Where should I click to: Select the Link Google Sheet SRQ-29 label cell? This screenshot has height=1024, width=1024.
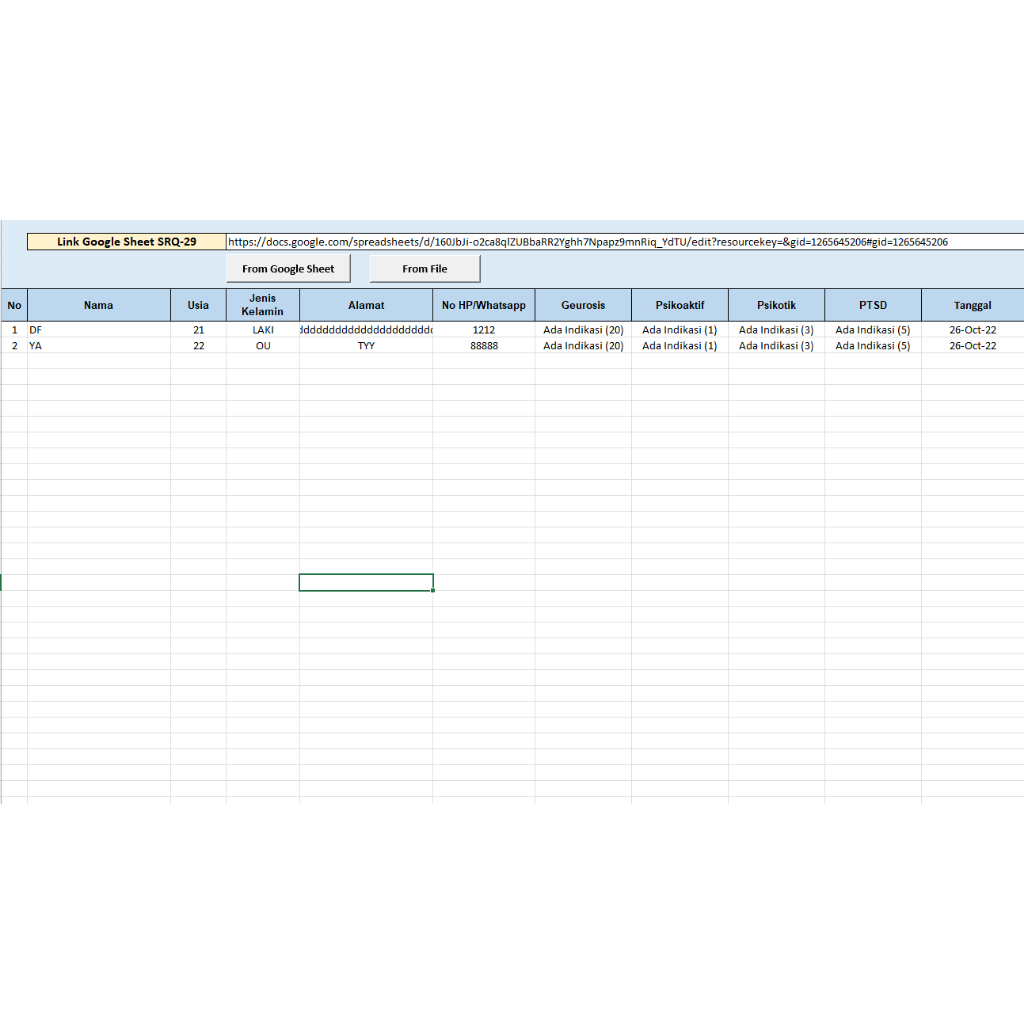pyautogui.click(x=127, y=242)
